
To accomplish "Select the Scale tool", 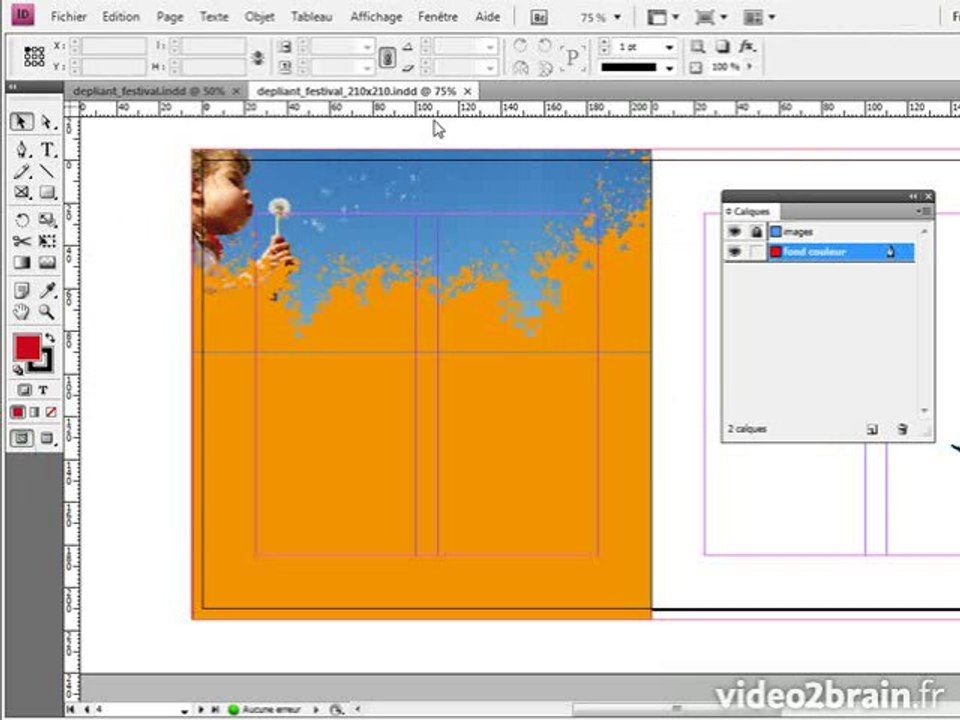I will [x=47, y=220].
